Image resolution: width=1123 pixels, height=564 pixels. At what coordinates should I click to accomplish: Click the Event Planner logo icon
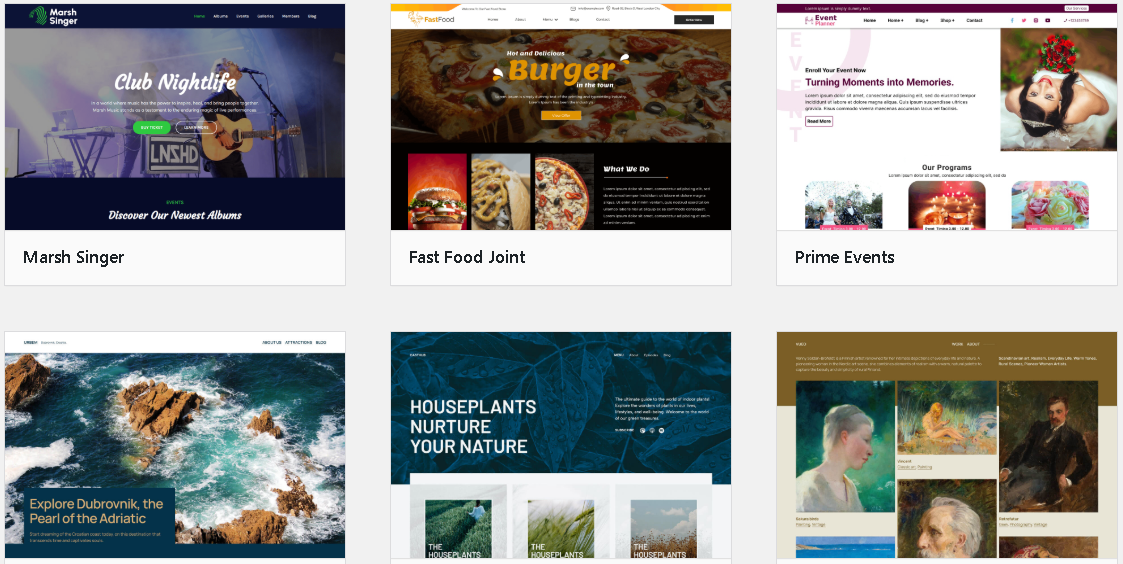point(809,21)
